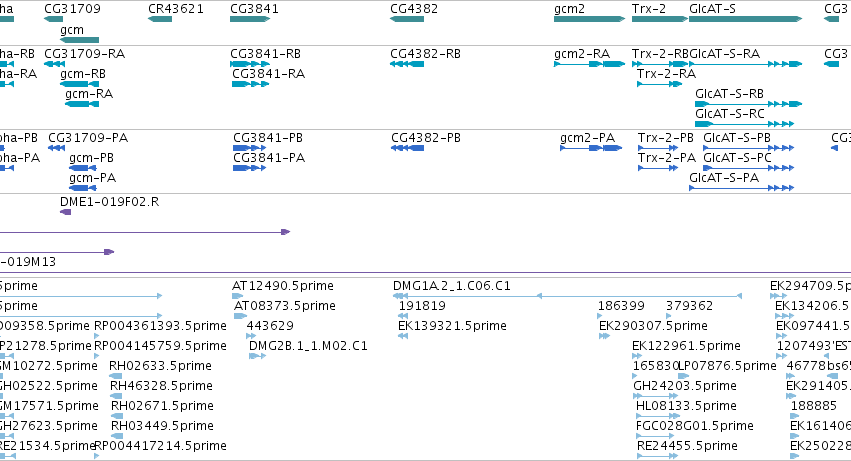Click the RH46328.5prime EST label
851x461 pixels.
click(161, 386)
